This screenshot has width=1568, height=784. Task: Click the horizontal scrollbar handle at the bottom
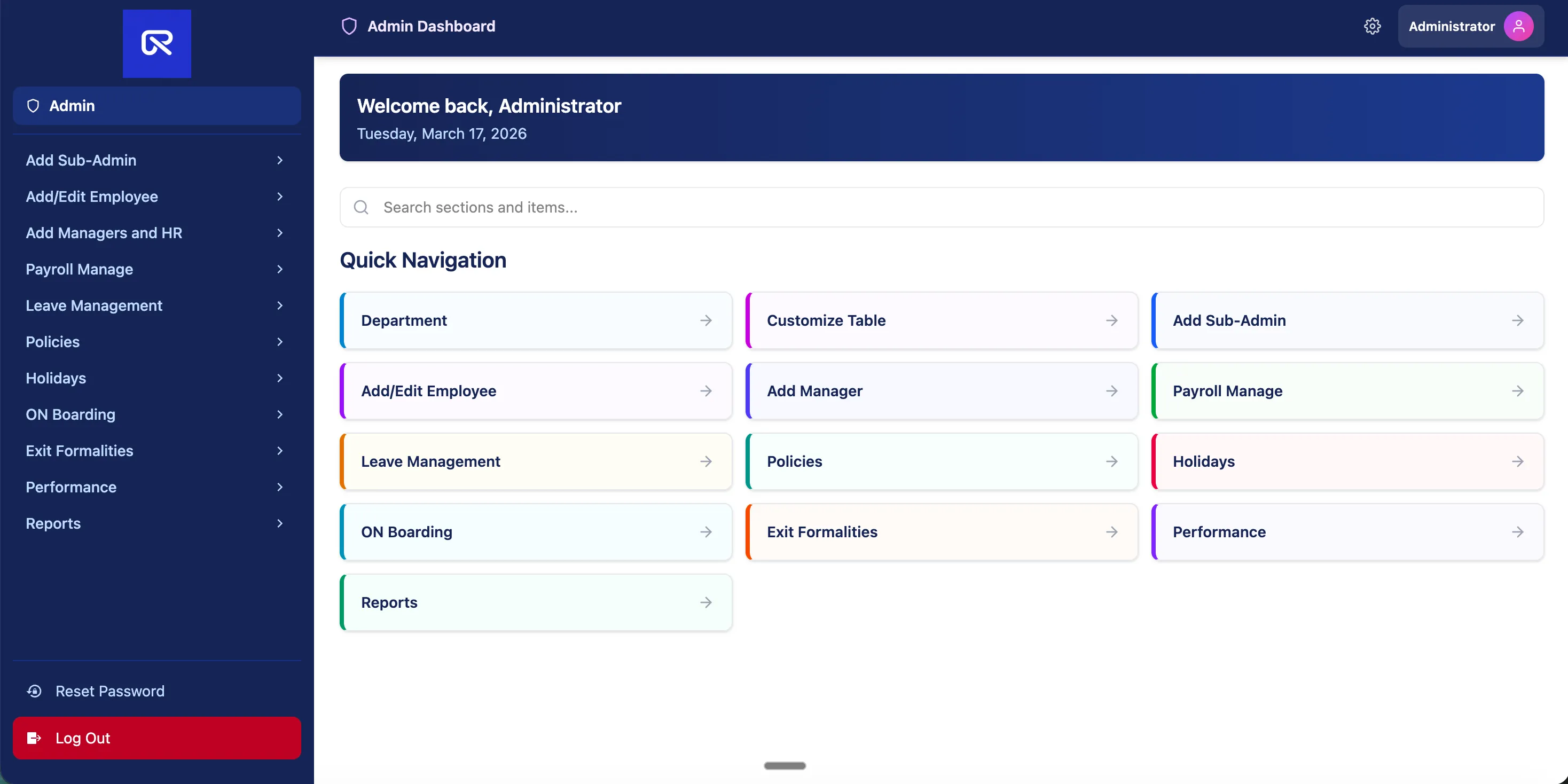click(785, 766)
